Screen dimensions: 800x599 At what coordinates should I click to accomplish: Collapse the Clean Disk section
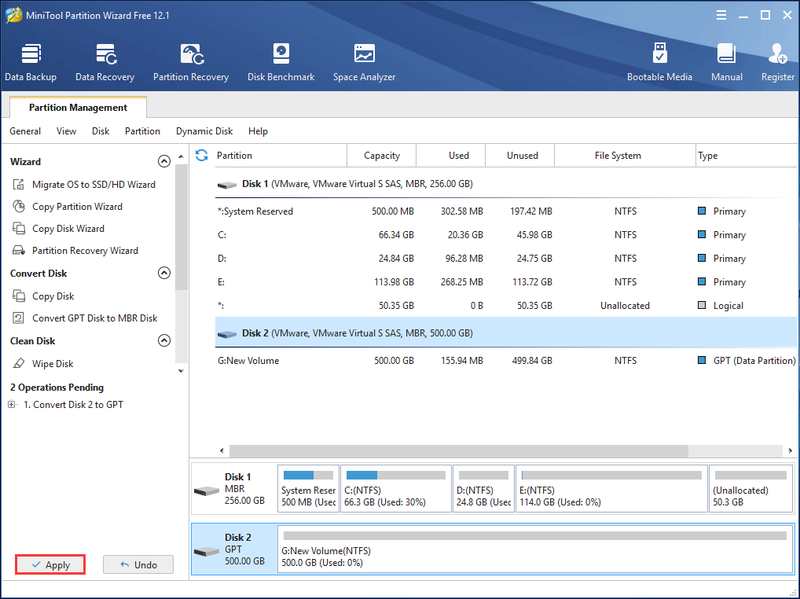164,340
